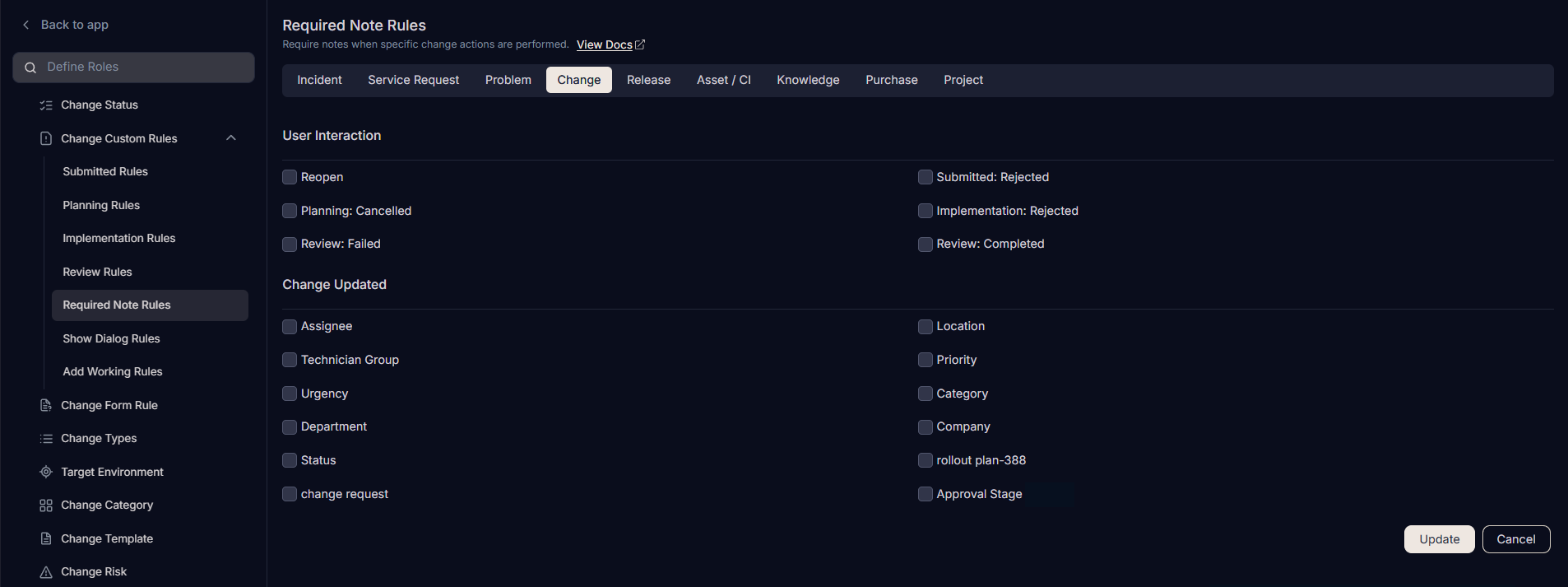
Task: Click the Target Environment icon
Action: [x=46, y=472]
